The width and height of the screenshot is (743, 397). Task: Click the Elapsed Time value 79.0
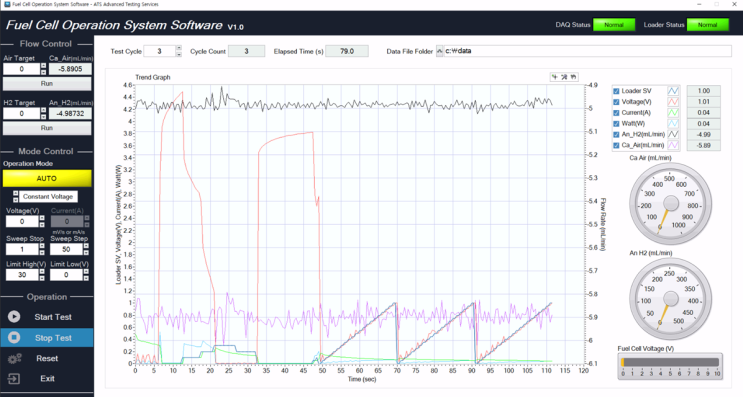click(347, 51)
